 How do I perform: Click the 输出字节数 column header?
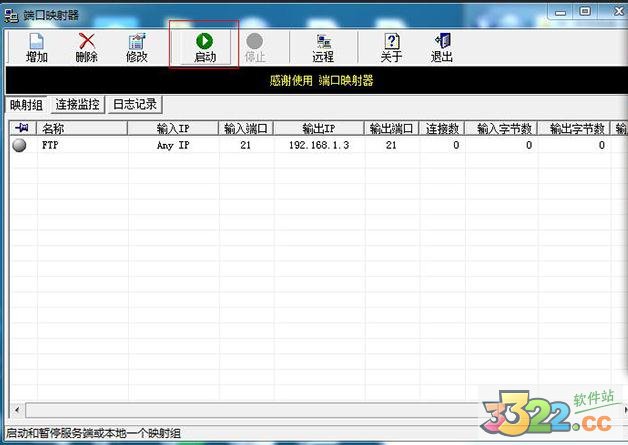[574, 128]
